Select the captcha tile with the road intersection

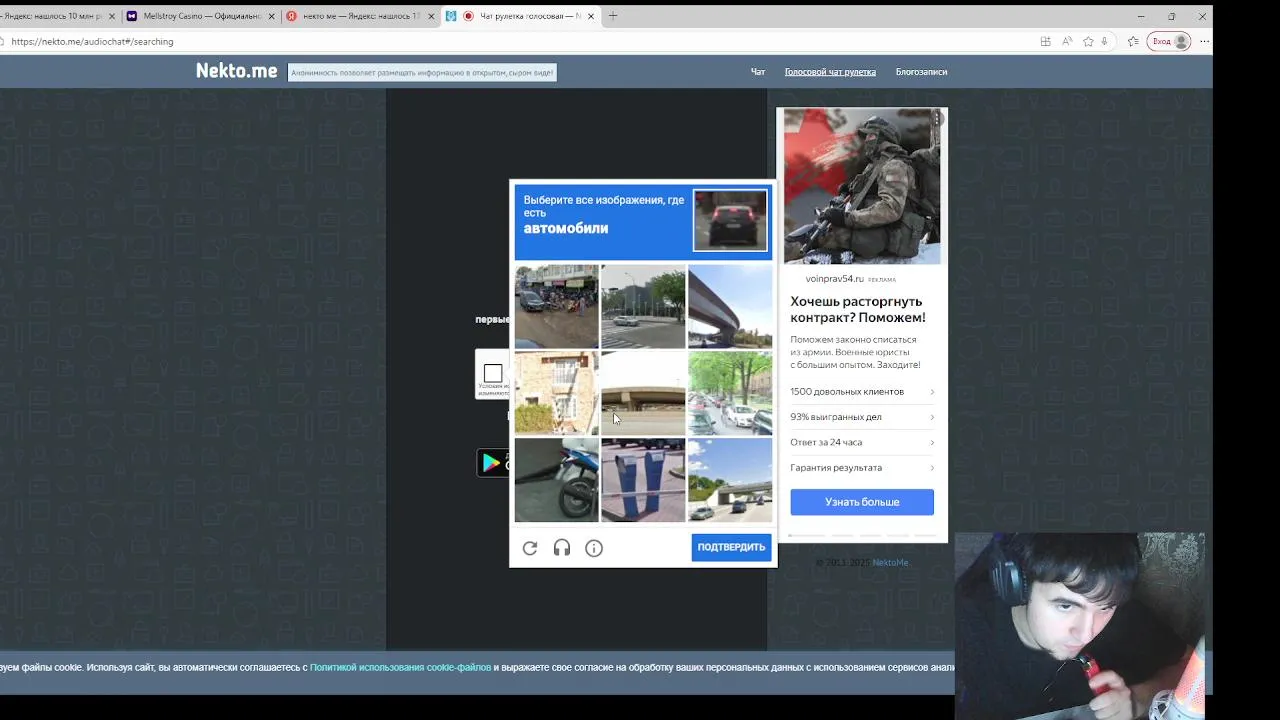pyautogui.click(x=643, y=306)
